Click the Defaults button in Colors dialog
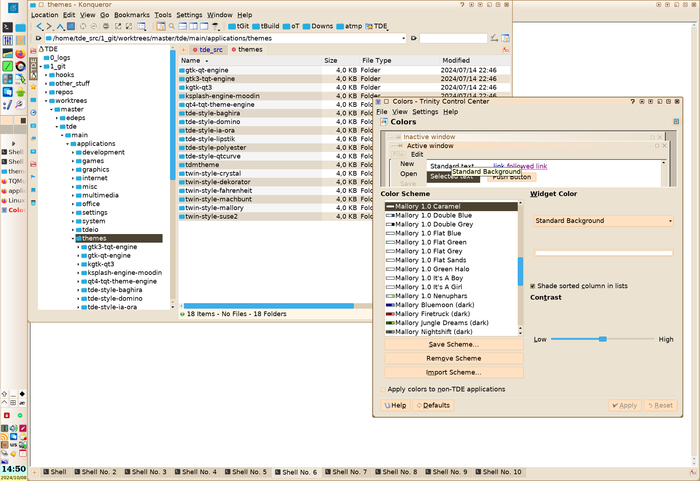 (x=431, y=405)
